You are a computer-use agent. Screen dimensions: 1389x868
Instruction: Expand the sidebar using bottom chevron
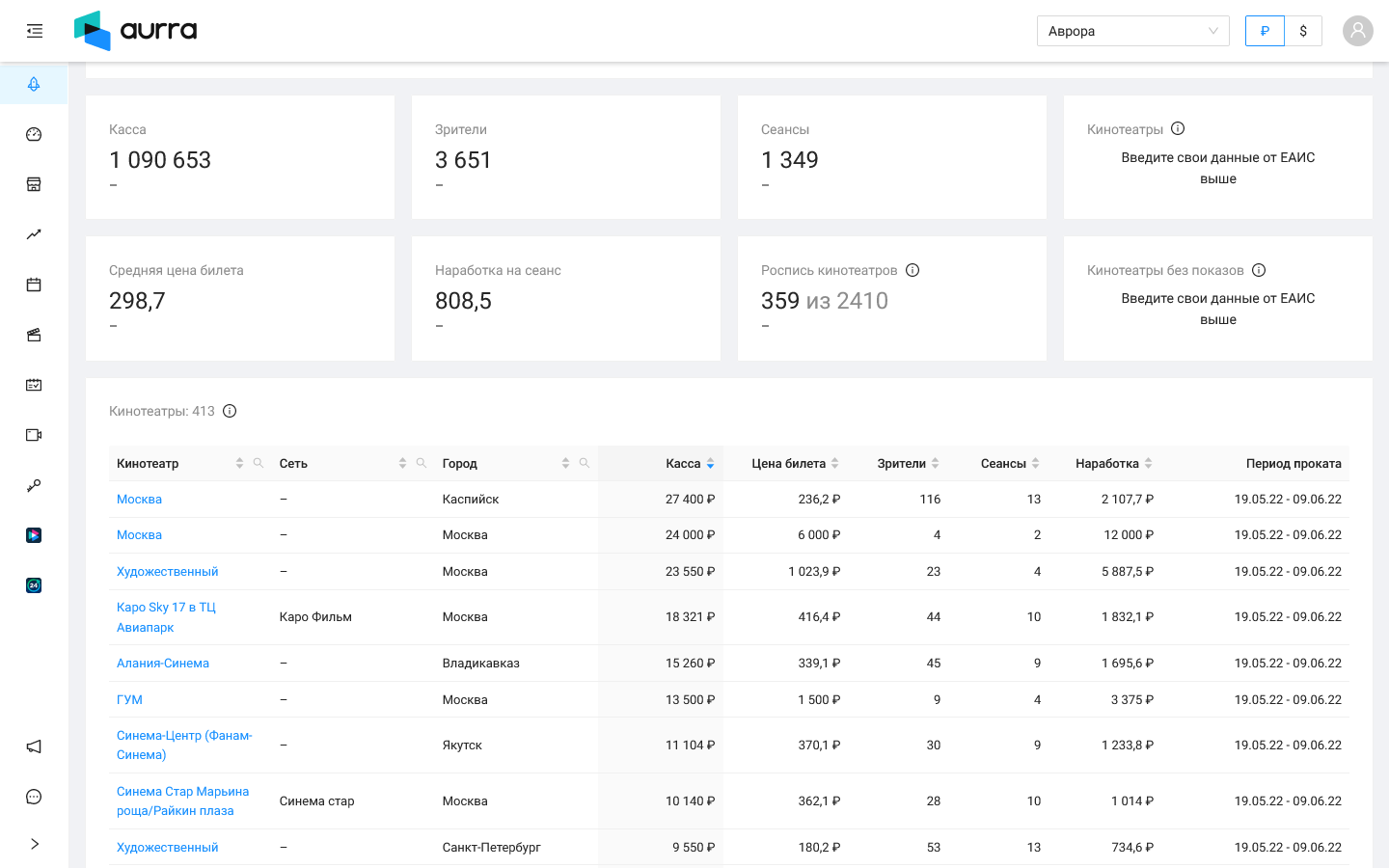tap(35, 844)
